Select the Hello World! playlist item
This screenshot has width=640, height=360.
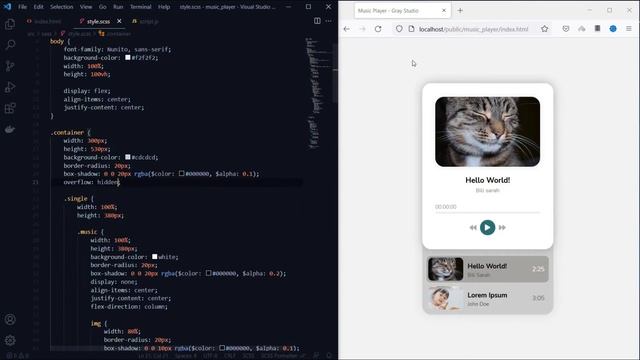pos(487,269)
